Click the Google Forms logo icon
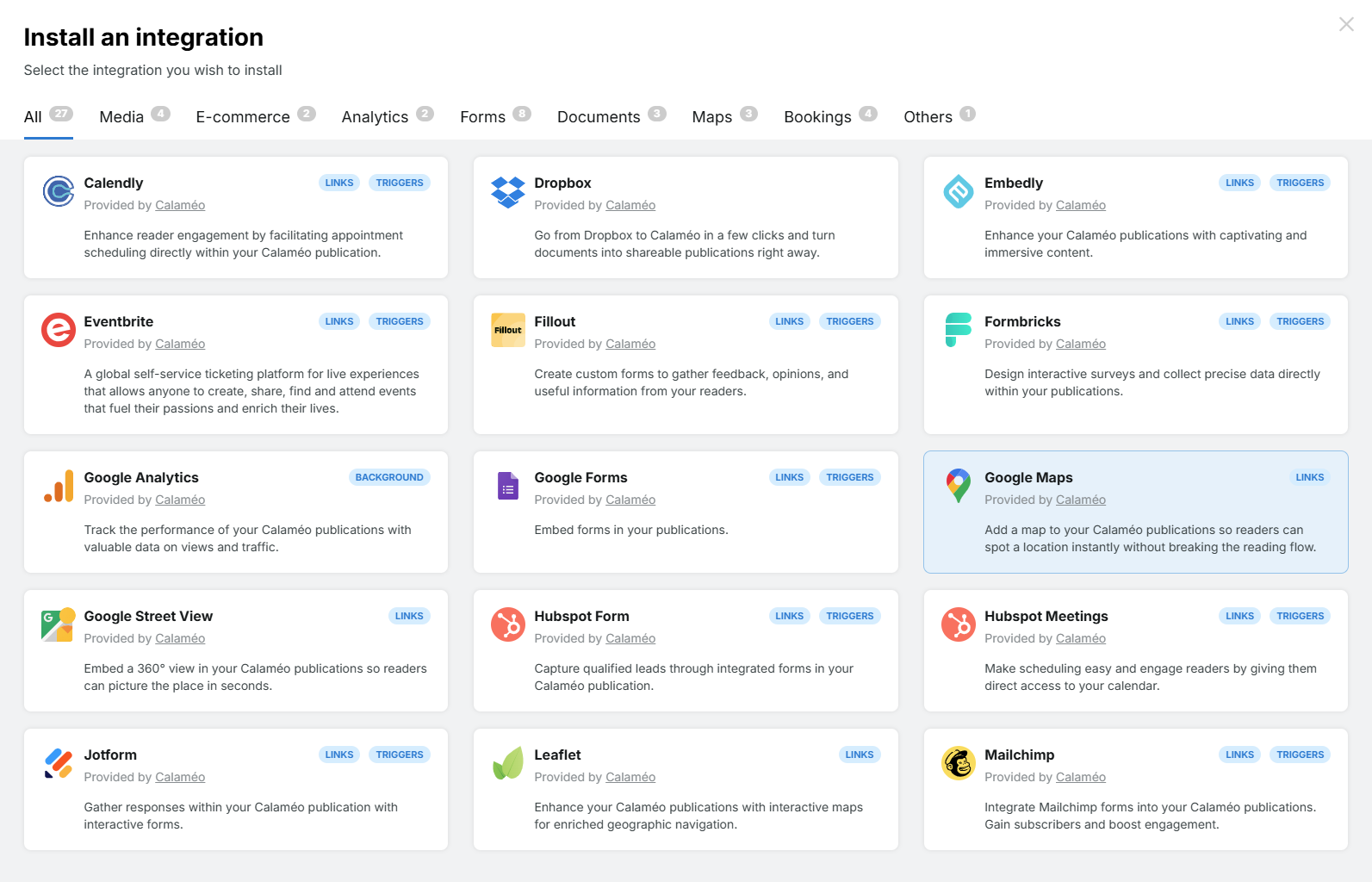 tap(508, 486)
